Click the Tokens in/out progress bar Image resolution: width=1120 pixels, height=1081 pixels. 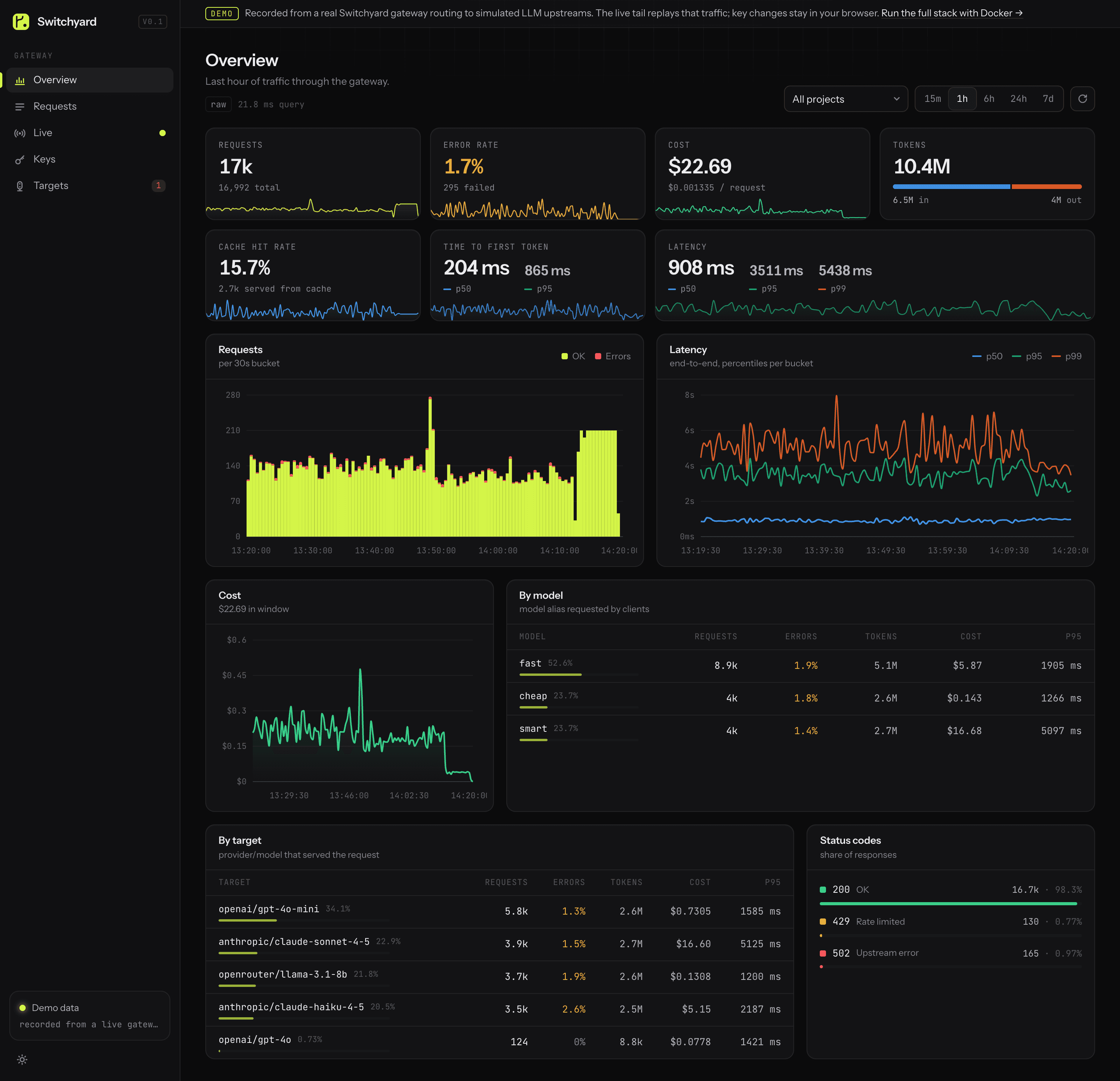click(987, 187)
